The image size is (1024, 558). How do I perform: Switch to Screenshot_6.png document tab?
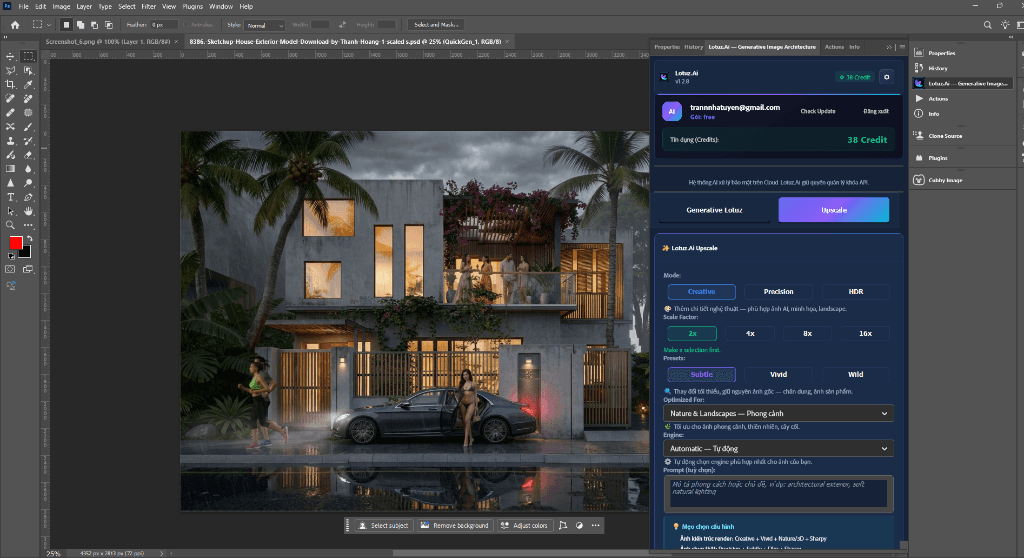[108, 41]
